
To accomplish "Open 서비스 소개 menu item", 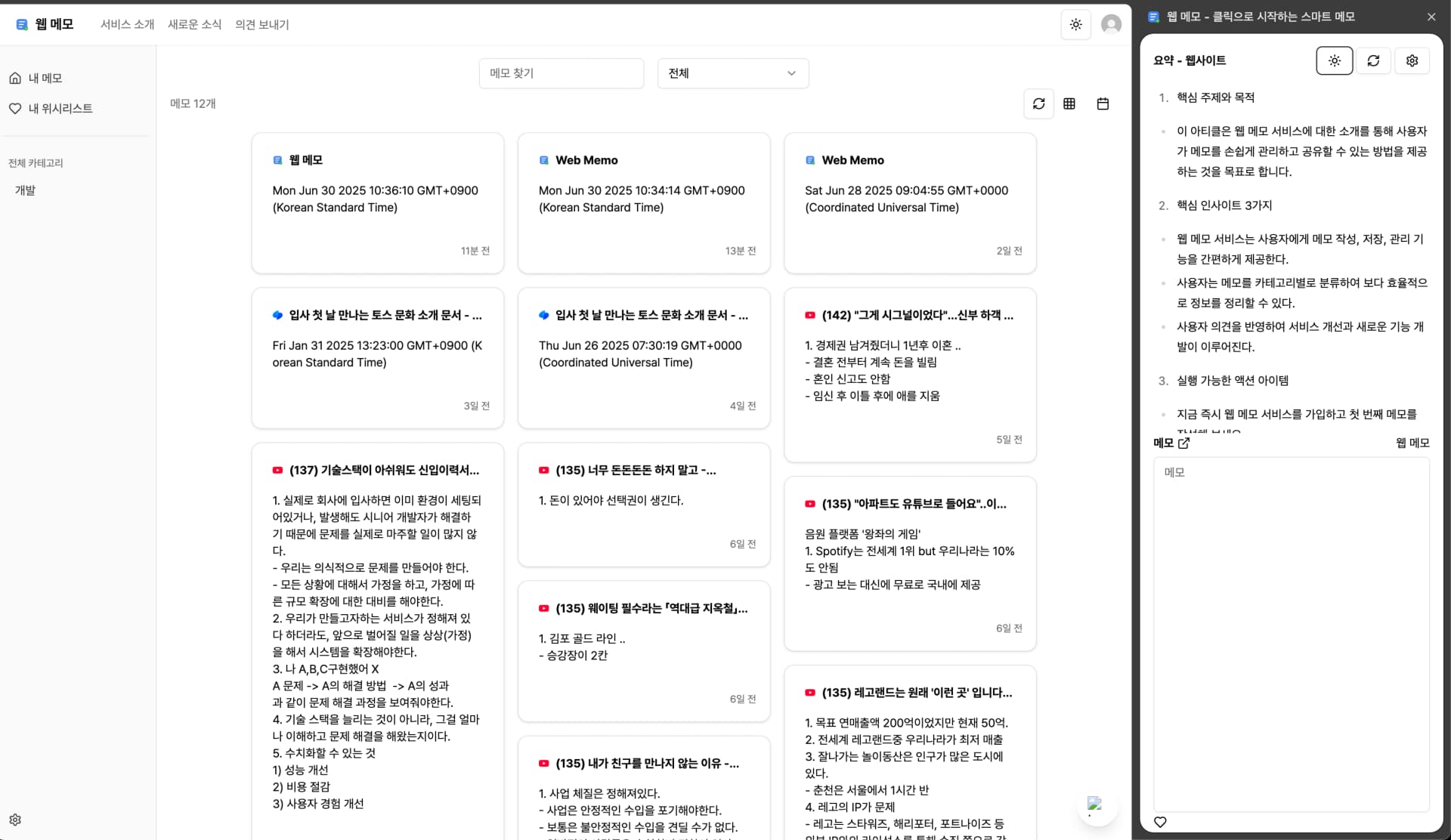I will pyautogui.click(x=127, y=24).
